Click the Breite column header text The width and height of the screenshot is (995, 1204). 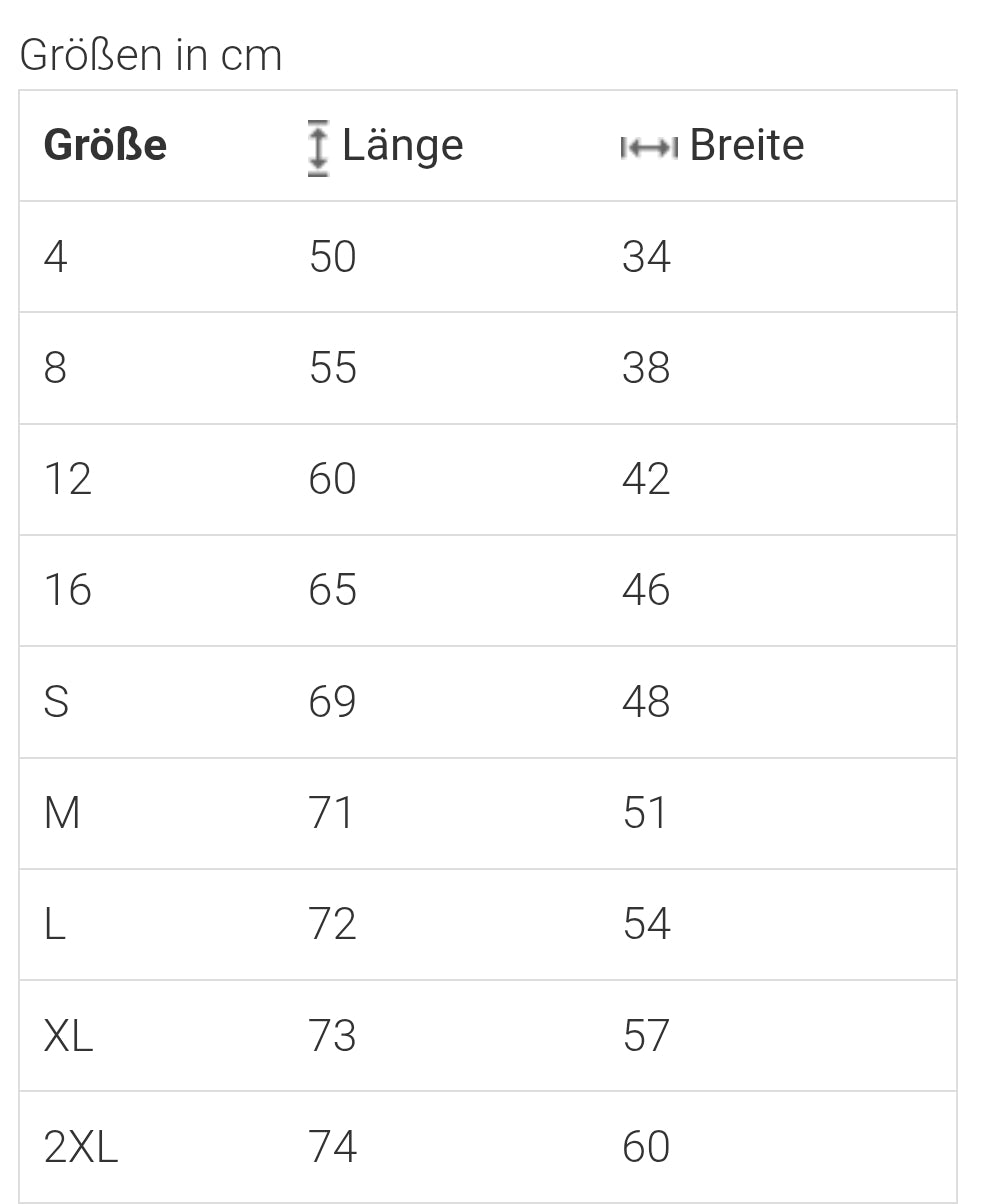[x=747, y=145]
